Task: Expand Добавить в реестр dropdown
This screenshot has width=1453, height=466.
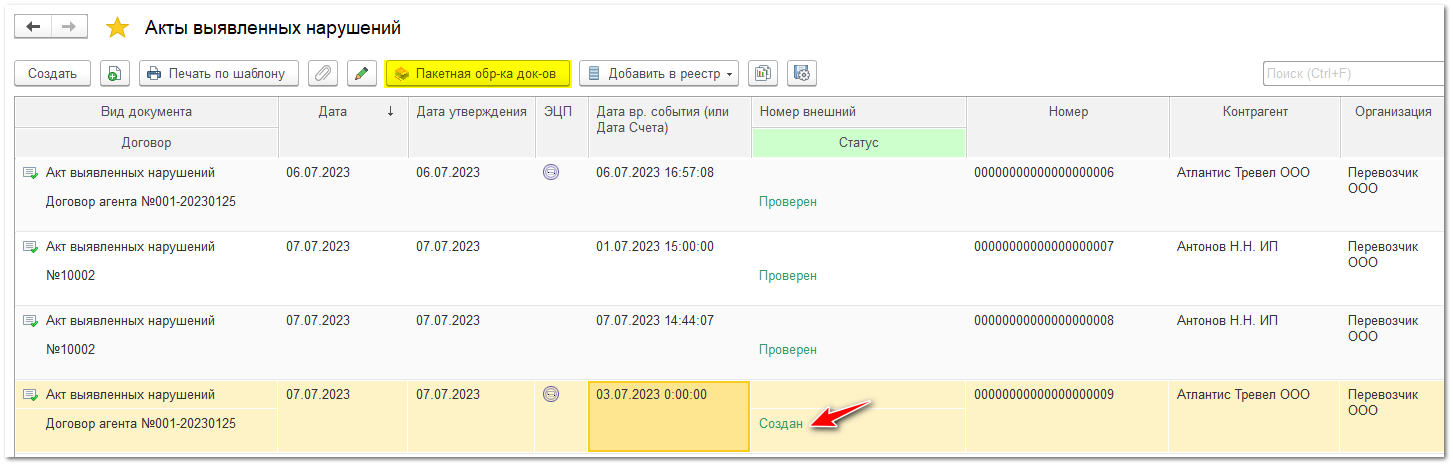Action: point(658,73)
